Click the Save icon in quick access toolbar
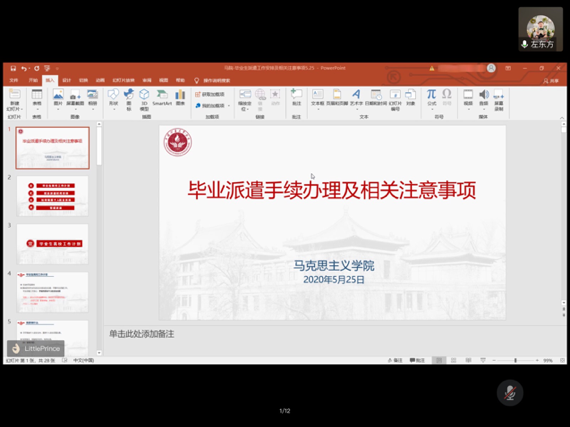570x427 pixels. [x=13, y=68]
